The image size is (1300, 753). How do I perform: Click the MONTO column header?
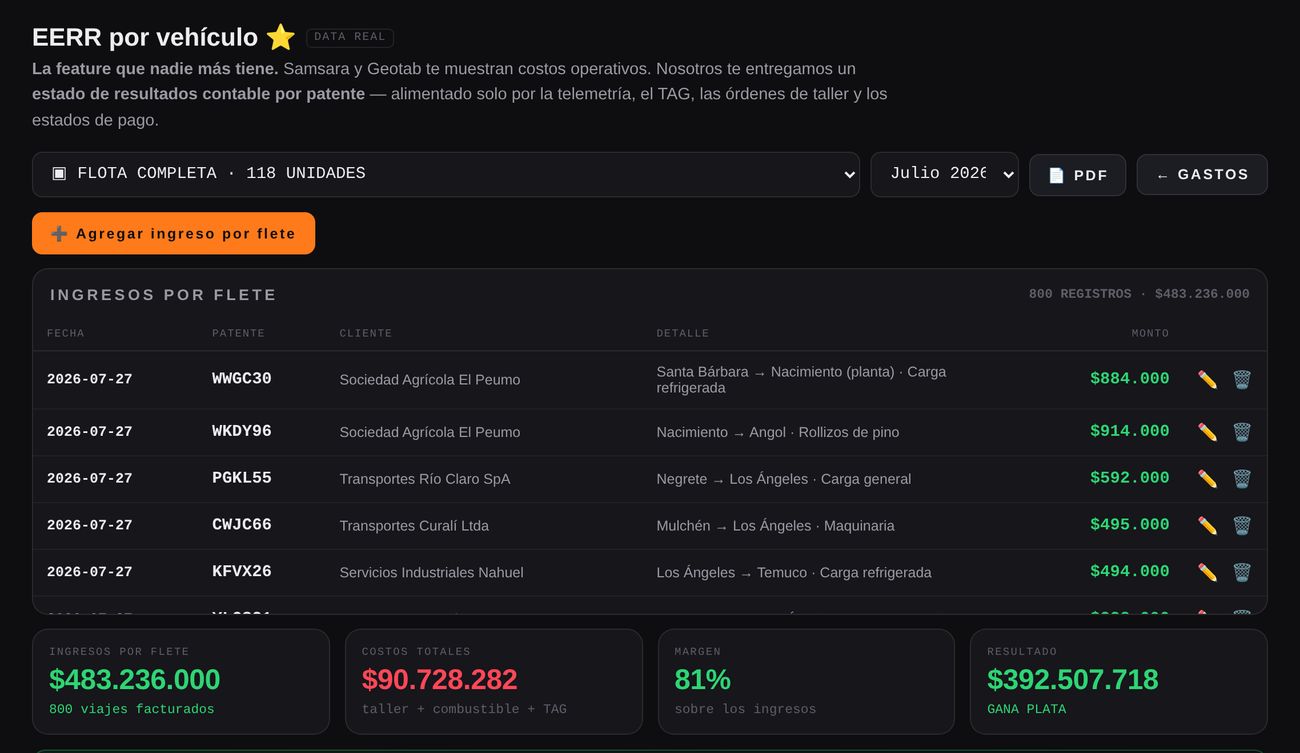coord(1150,333)
